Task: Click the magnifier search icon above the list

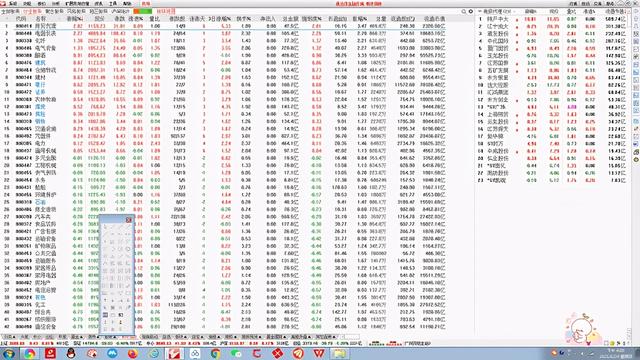Action: [x=464, y=11]
